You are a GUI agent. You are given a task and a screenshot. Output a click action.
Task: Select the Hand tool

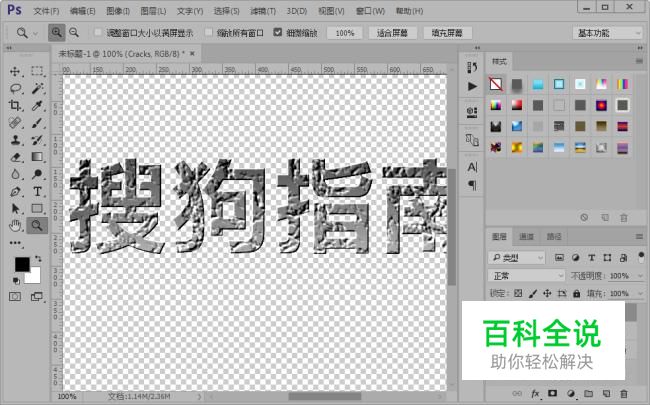tap(15, 226)
